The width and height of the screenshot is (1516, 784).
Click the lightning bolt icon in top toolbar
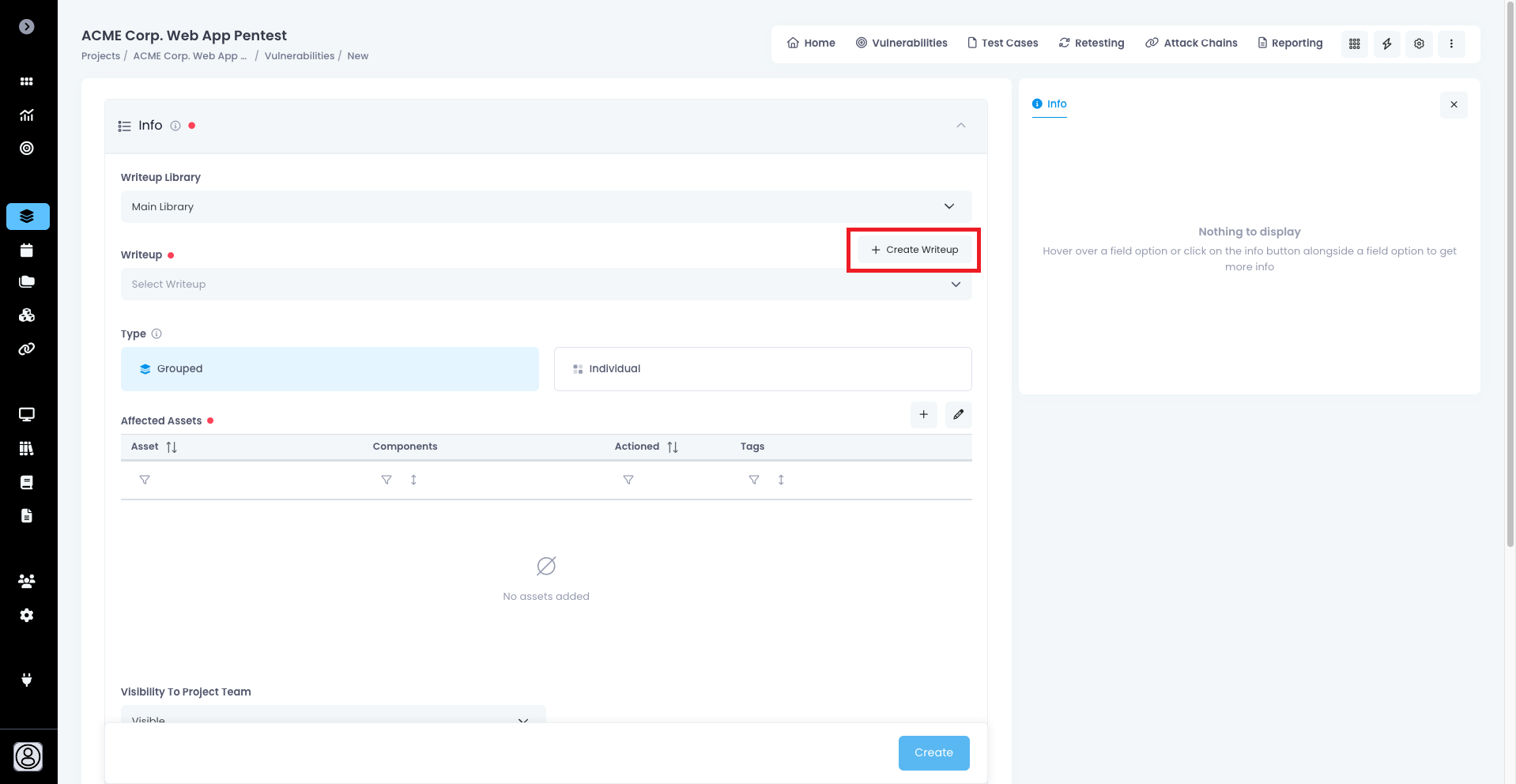pyautogui.click(x=1386, y=43)
